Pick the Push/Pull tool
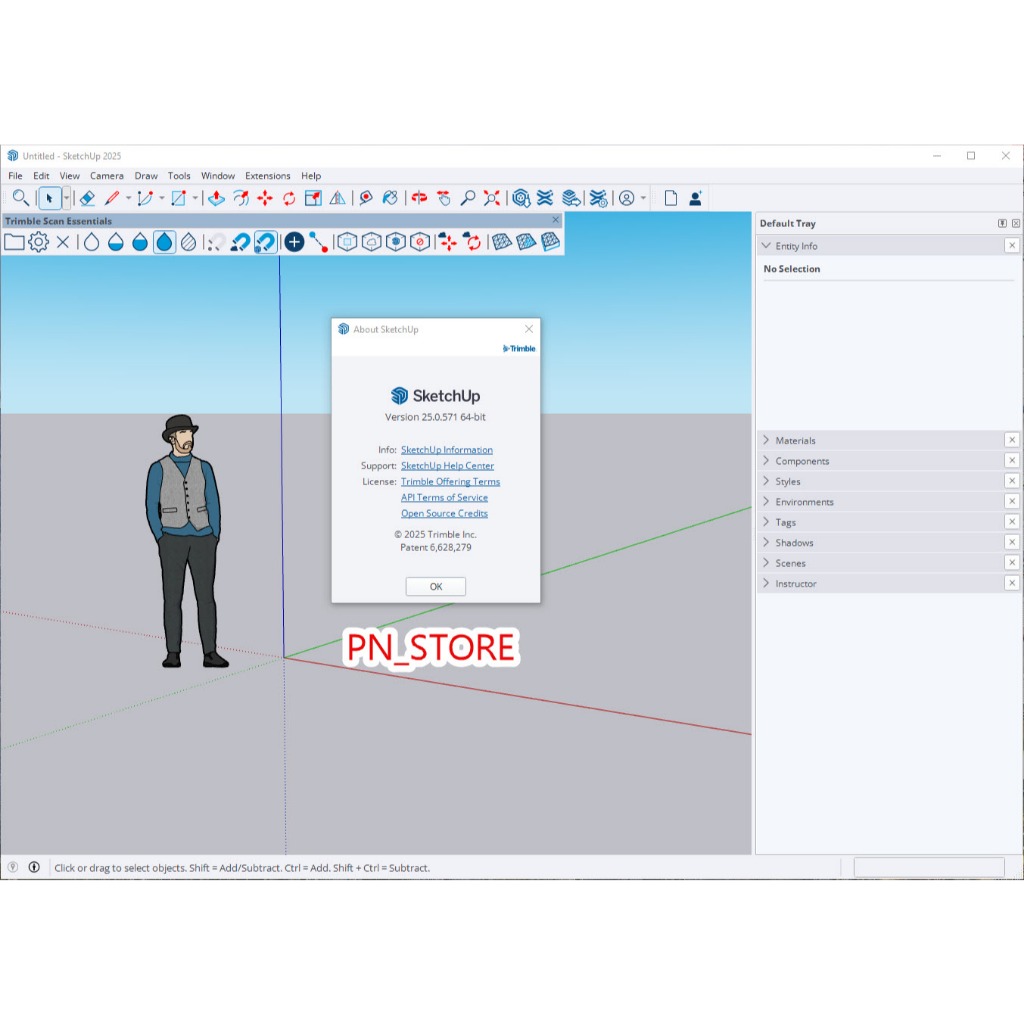 tap(216, 198)
